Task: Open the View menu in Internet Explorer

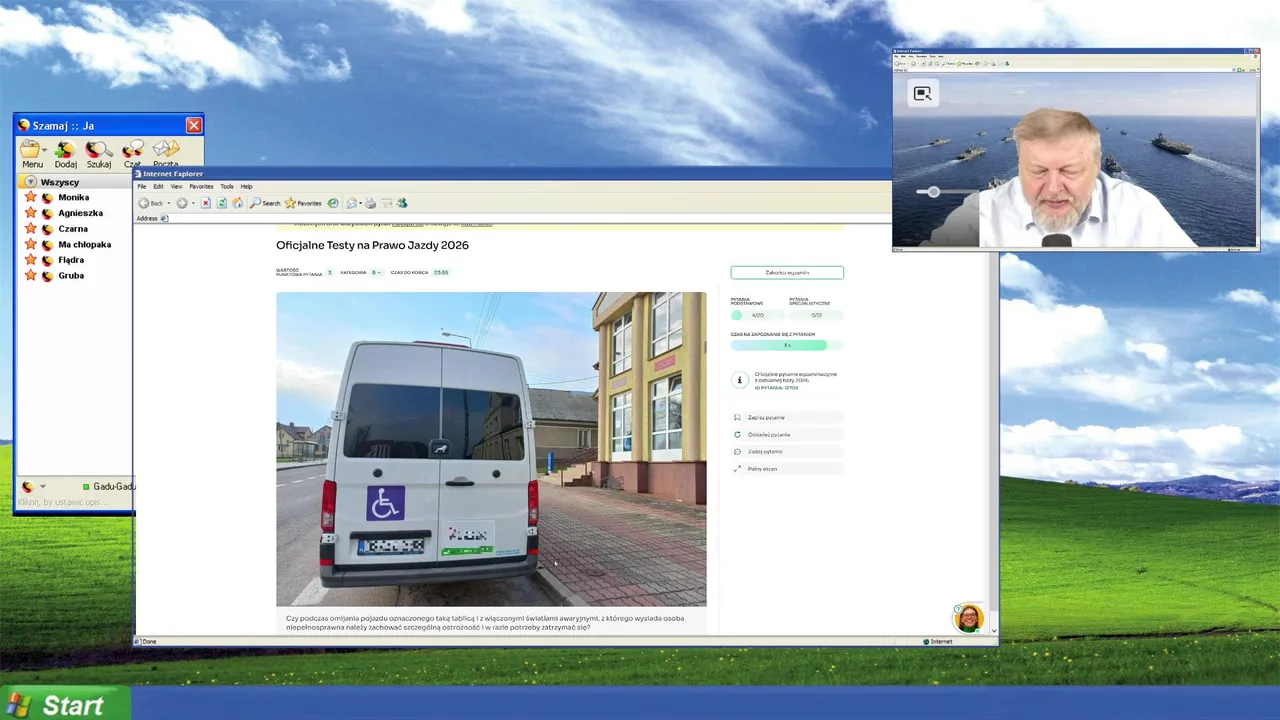Action: point(176,186)
